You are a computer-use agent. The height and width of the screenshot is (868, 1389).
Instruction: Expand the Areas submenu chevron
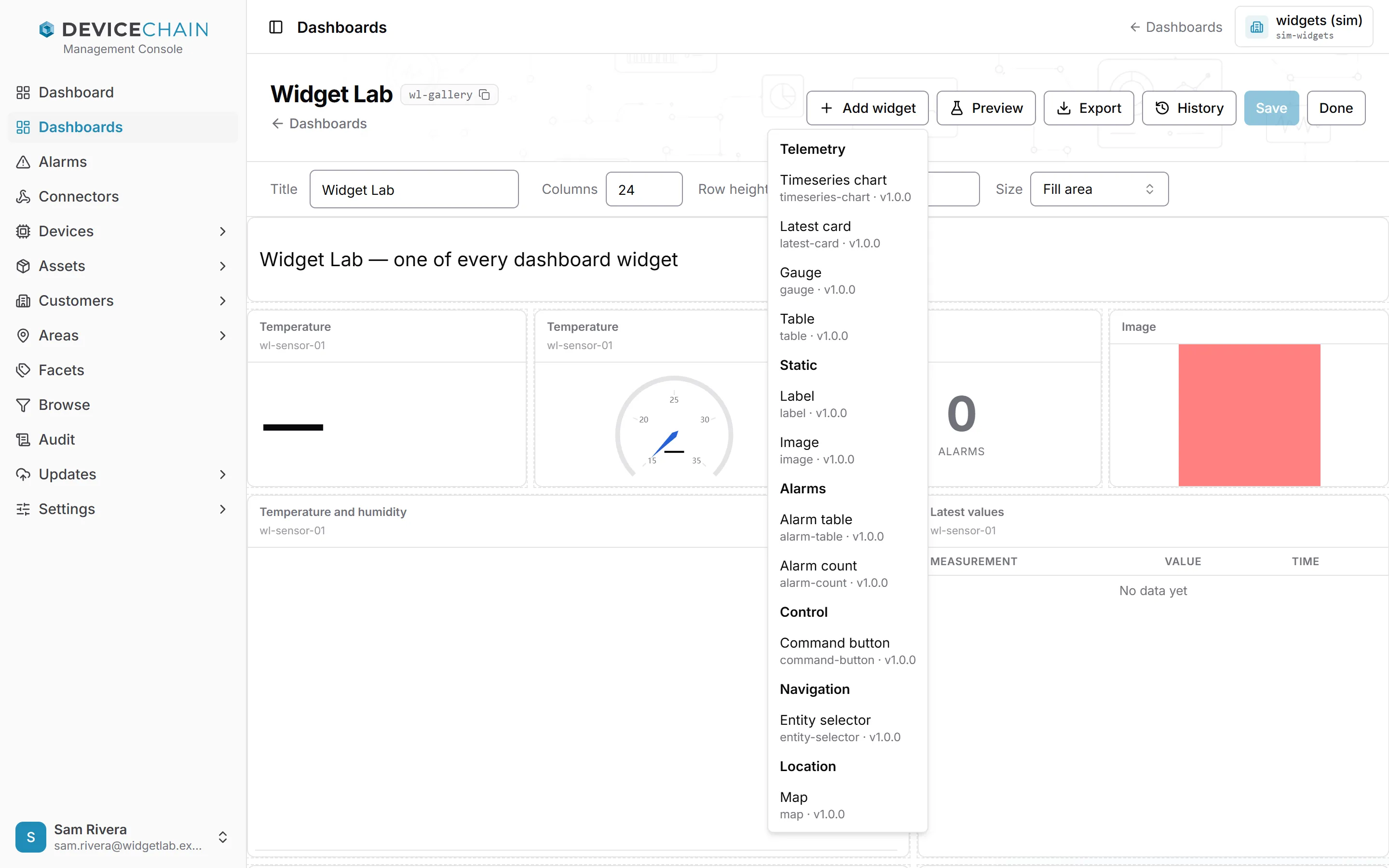point(223,335)
